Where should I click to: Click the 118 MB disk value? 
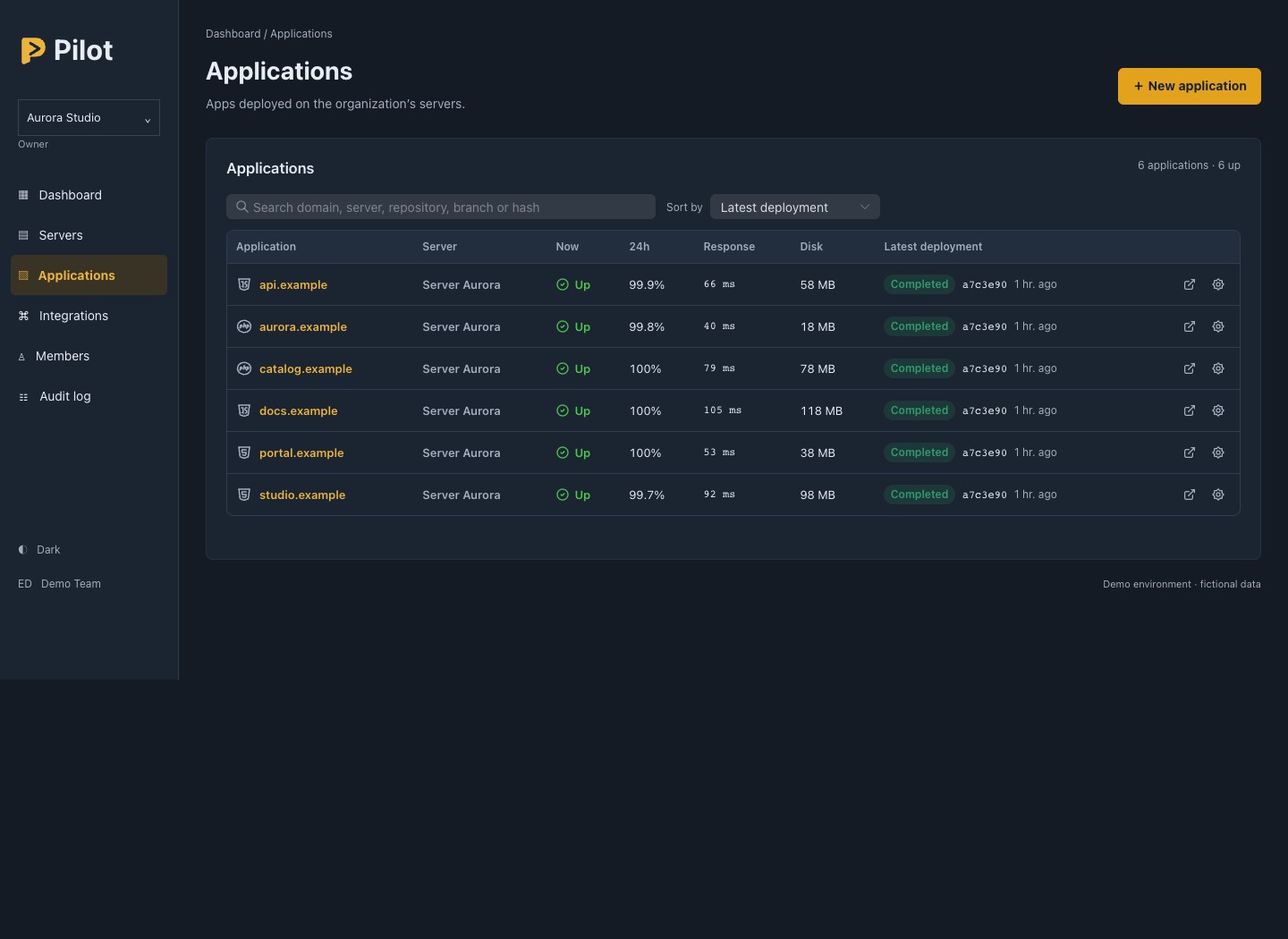(x=821, y=410)
